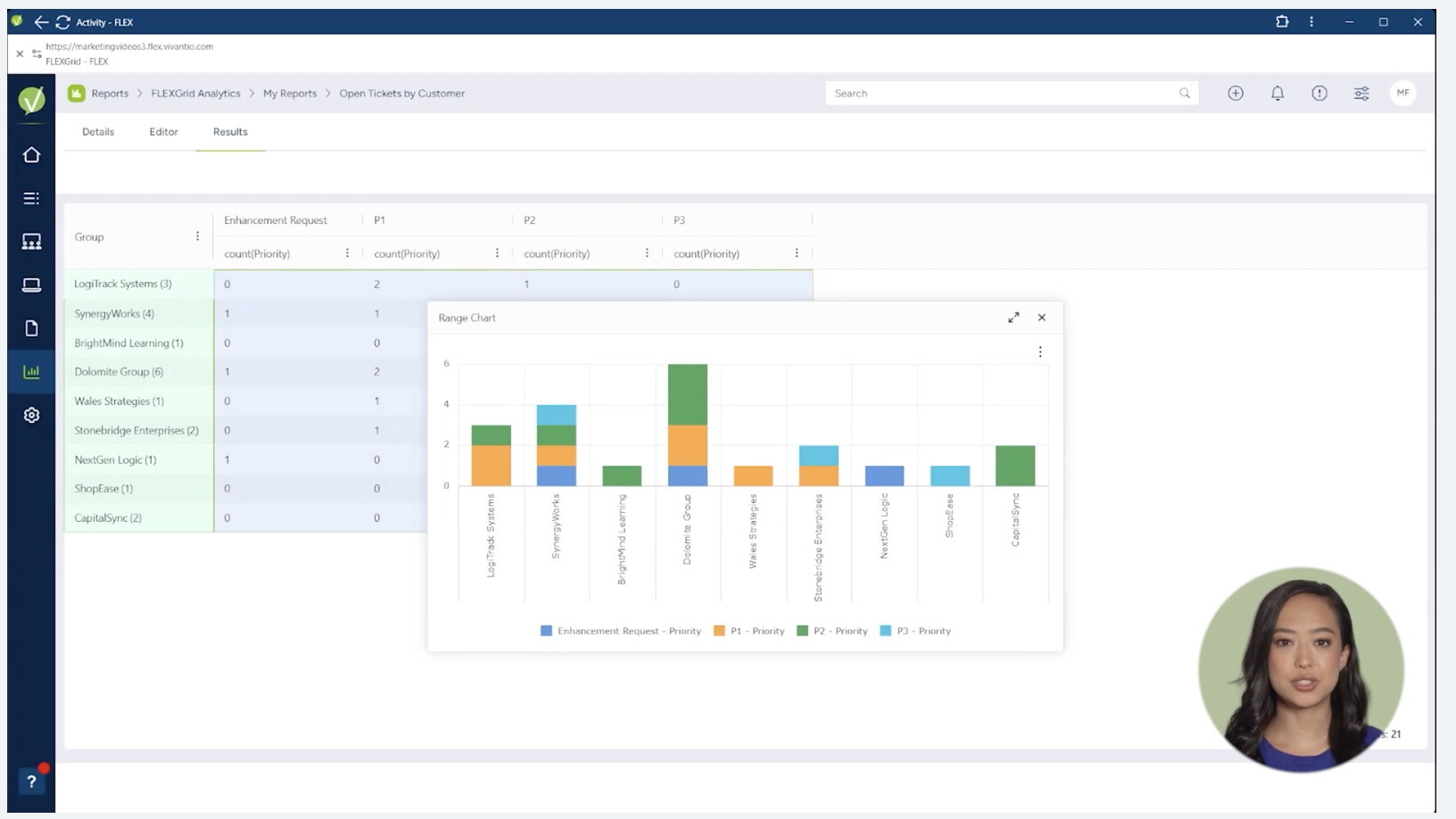
Task: Open the Home icon in sidebar
Action: pyautogui.click(x=31, y=155)
